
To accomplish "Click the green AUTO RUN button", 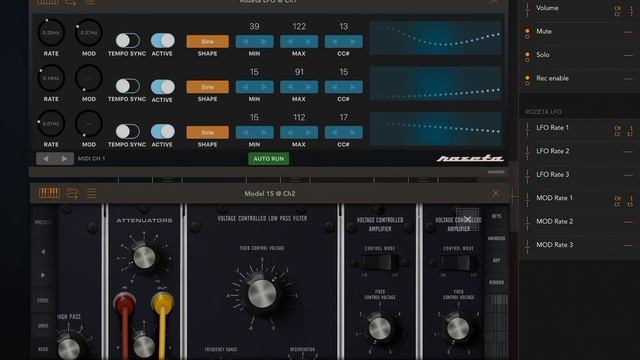I will click(269, 159).
